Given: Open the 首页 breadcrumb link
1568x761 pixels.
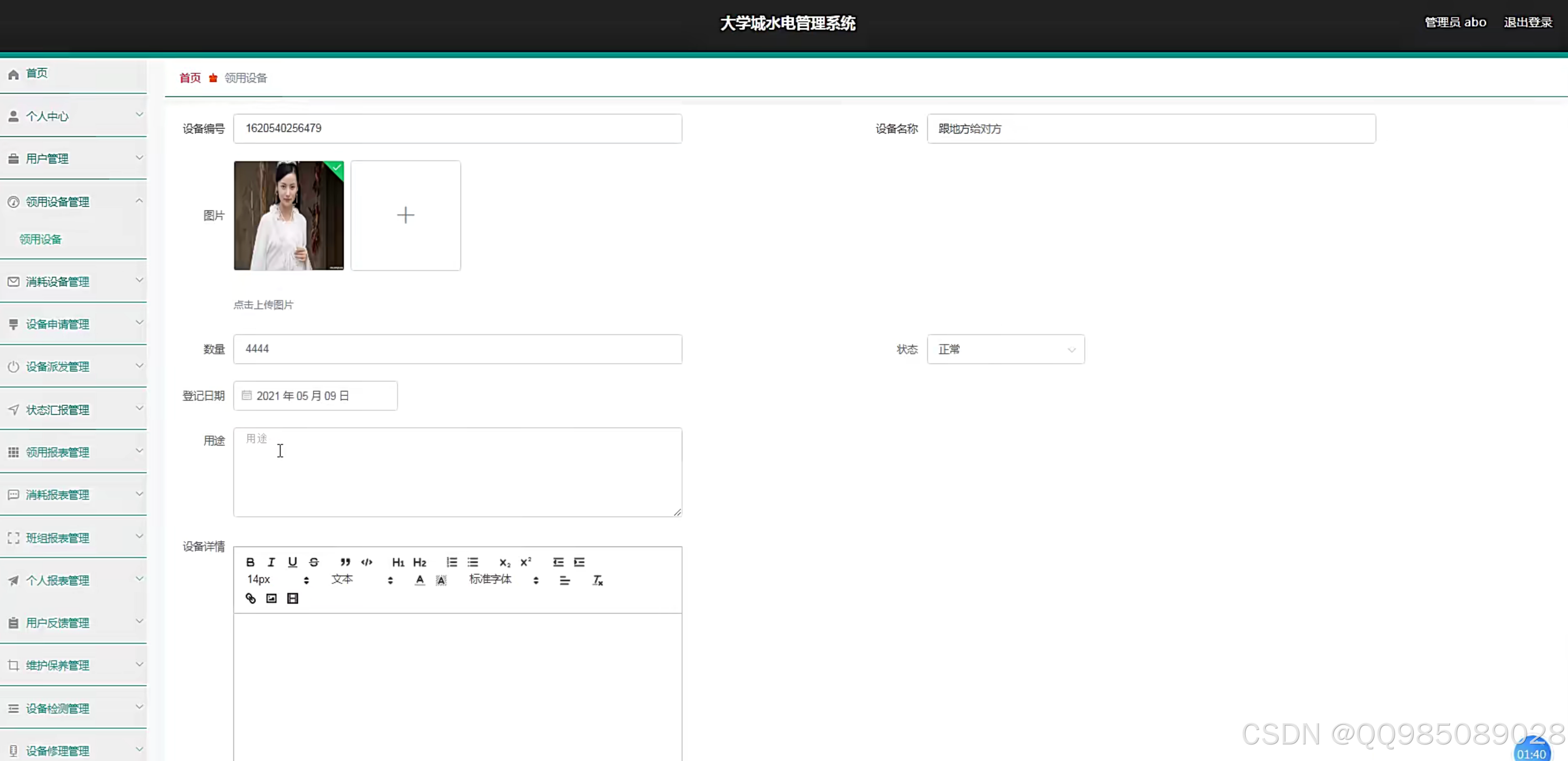Looking at the screenshot, I should pyautogui.click(x=189, y=77).
